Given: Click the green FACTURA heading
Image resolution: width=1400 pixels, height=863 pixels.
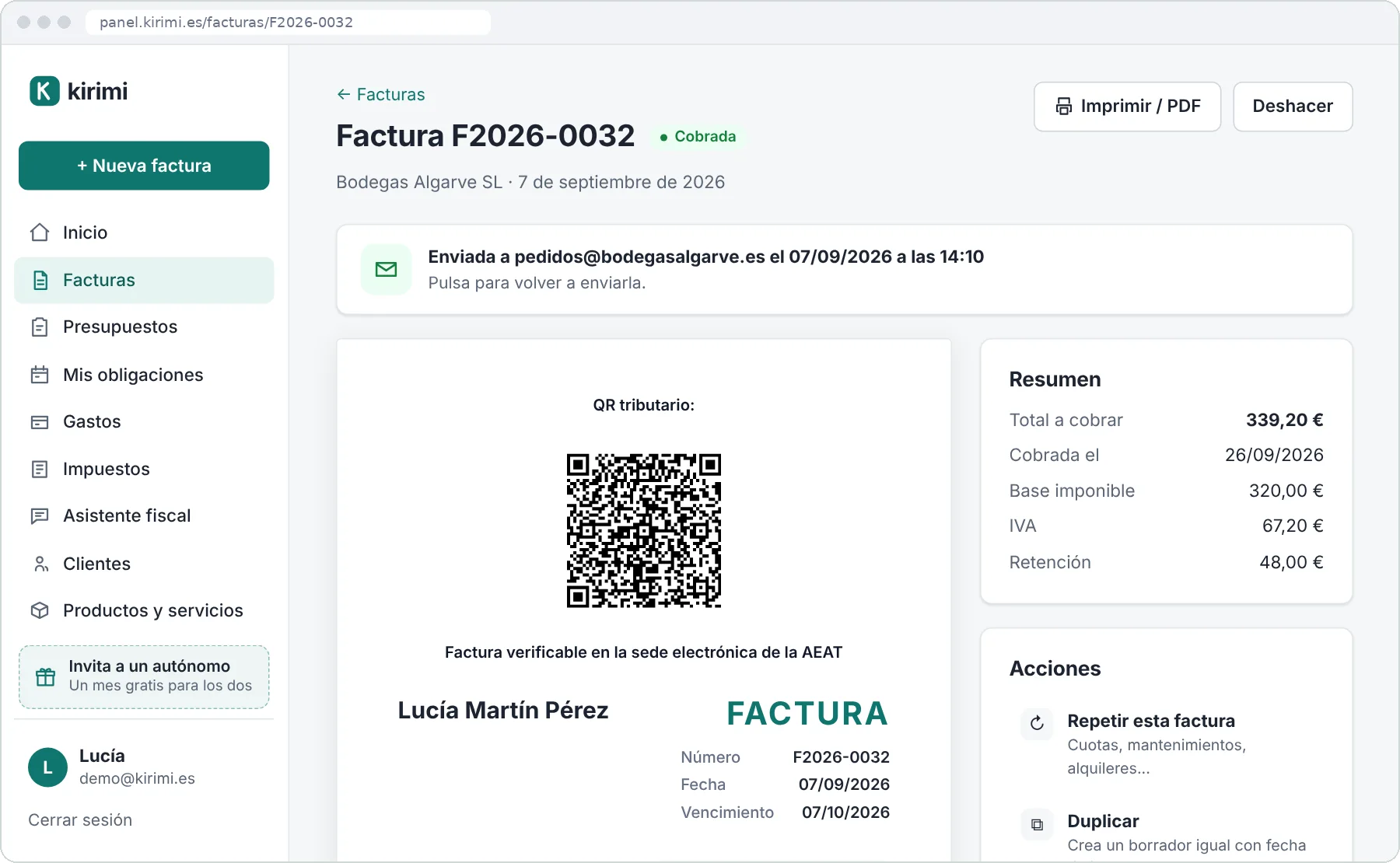Looking at the screenshot, I should click(807, 713).
